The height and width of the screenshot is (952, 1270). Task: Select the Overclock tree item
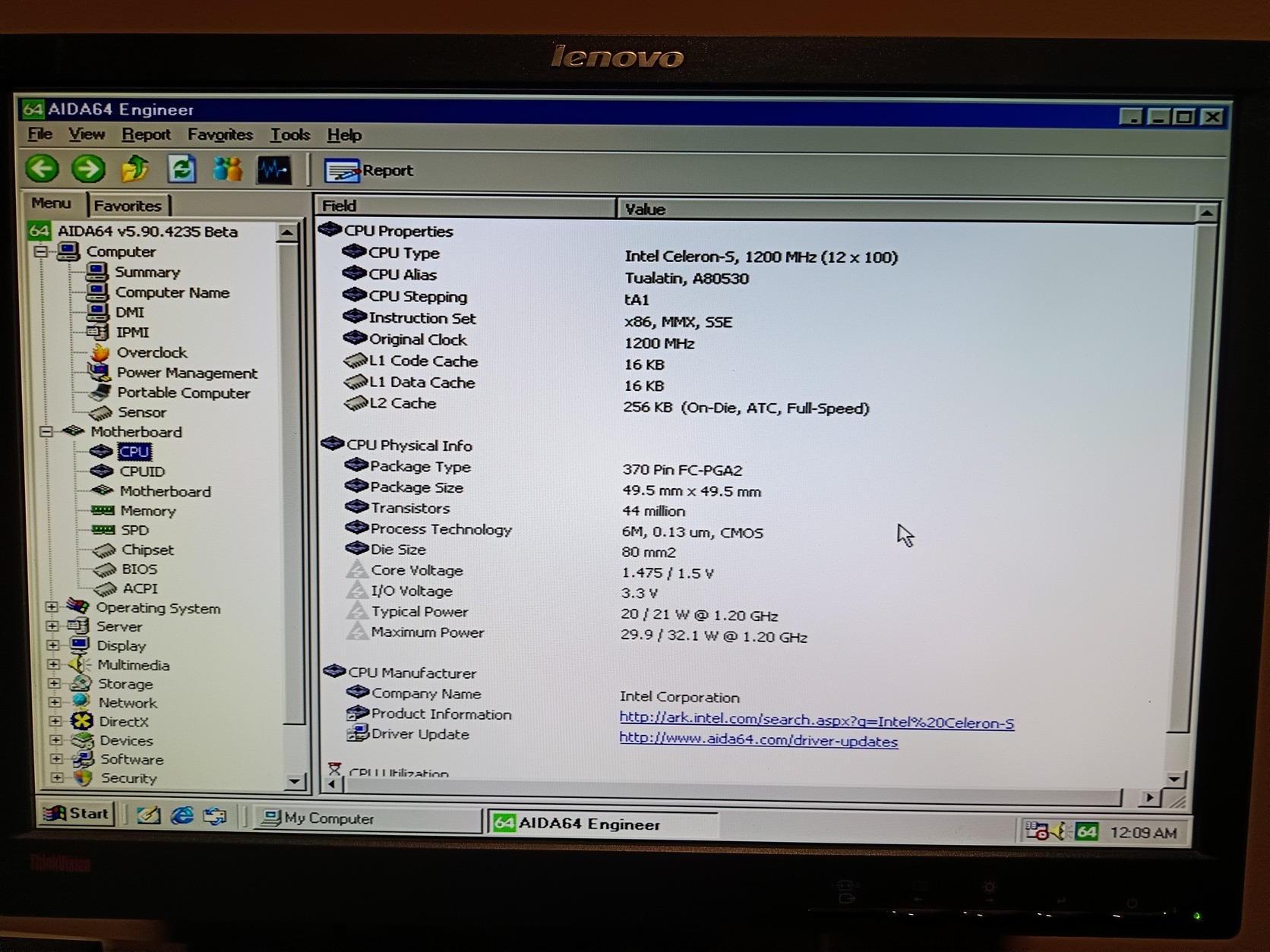pyautogui.click(x=152, y=352)
